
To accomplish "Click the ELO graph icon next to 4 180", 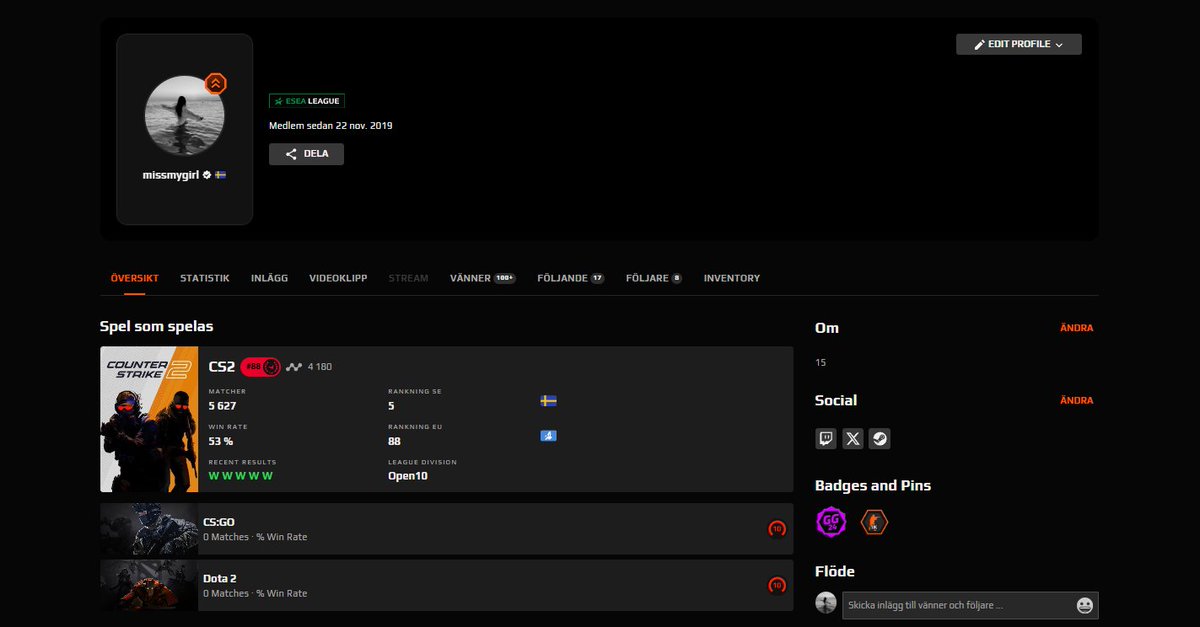I will [293, 367].
